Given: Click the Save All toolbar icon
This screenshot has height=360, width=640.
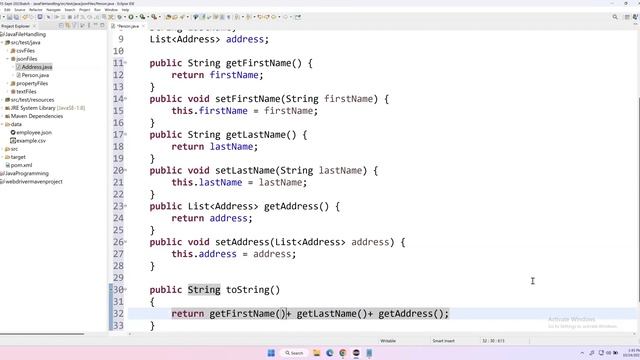Looking at the screenshot, I should (16, 17).
